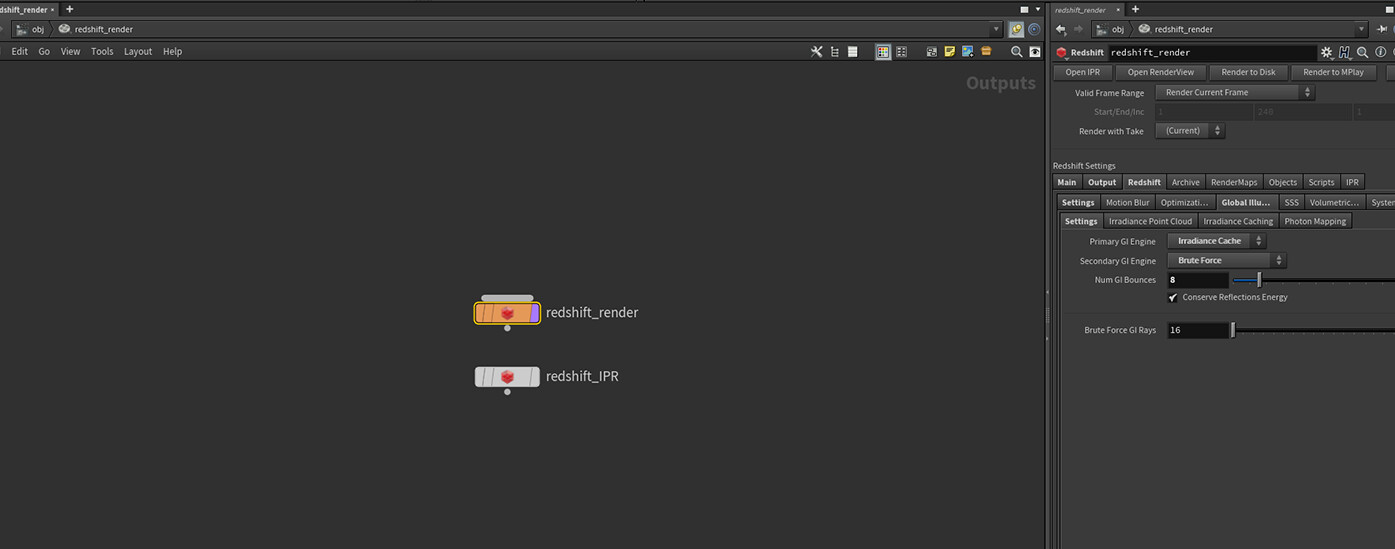This screenshot has width=1395, height=549.
Task: Open the parameter gear settings menu
Action: [x=1326, y=52]
